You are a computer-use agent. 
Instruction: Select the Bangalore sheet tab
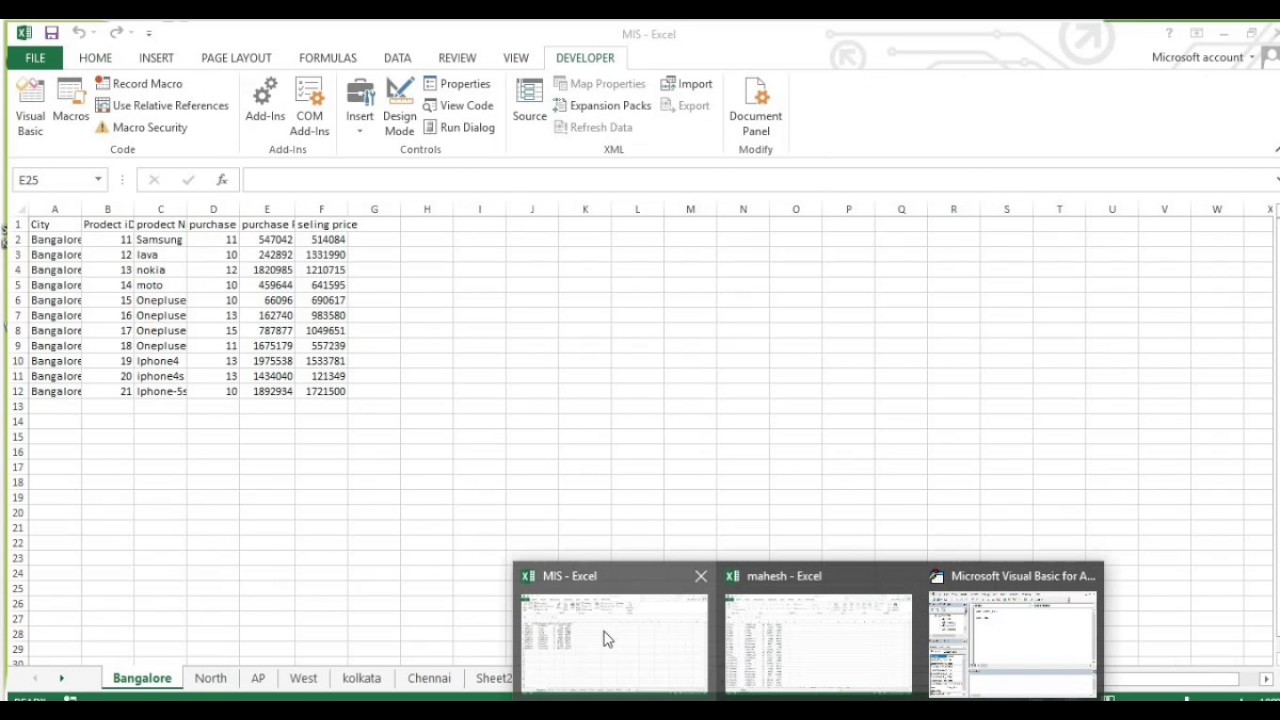pyautogui.click(x=142, y=678)
